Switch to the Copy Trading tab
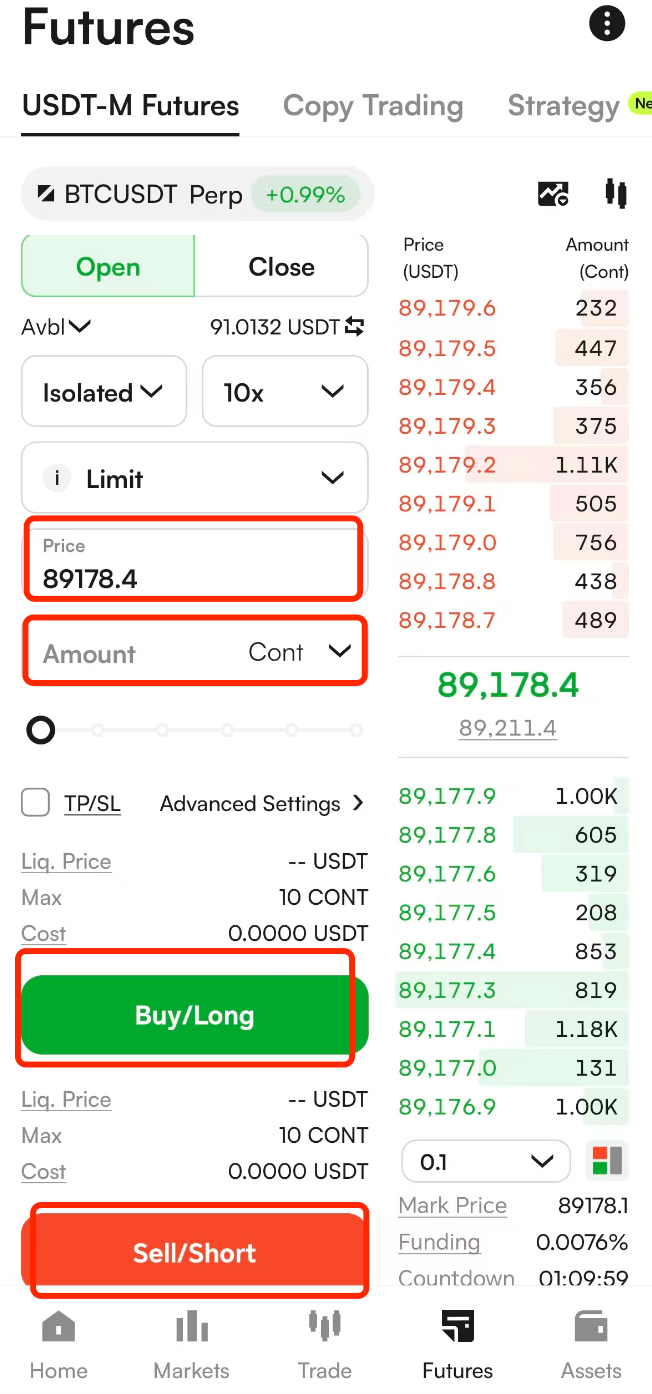This screenshot has width=652, height=1394. (x=373, y=106)
